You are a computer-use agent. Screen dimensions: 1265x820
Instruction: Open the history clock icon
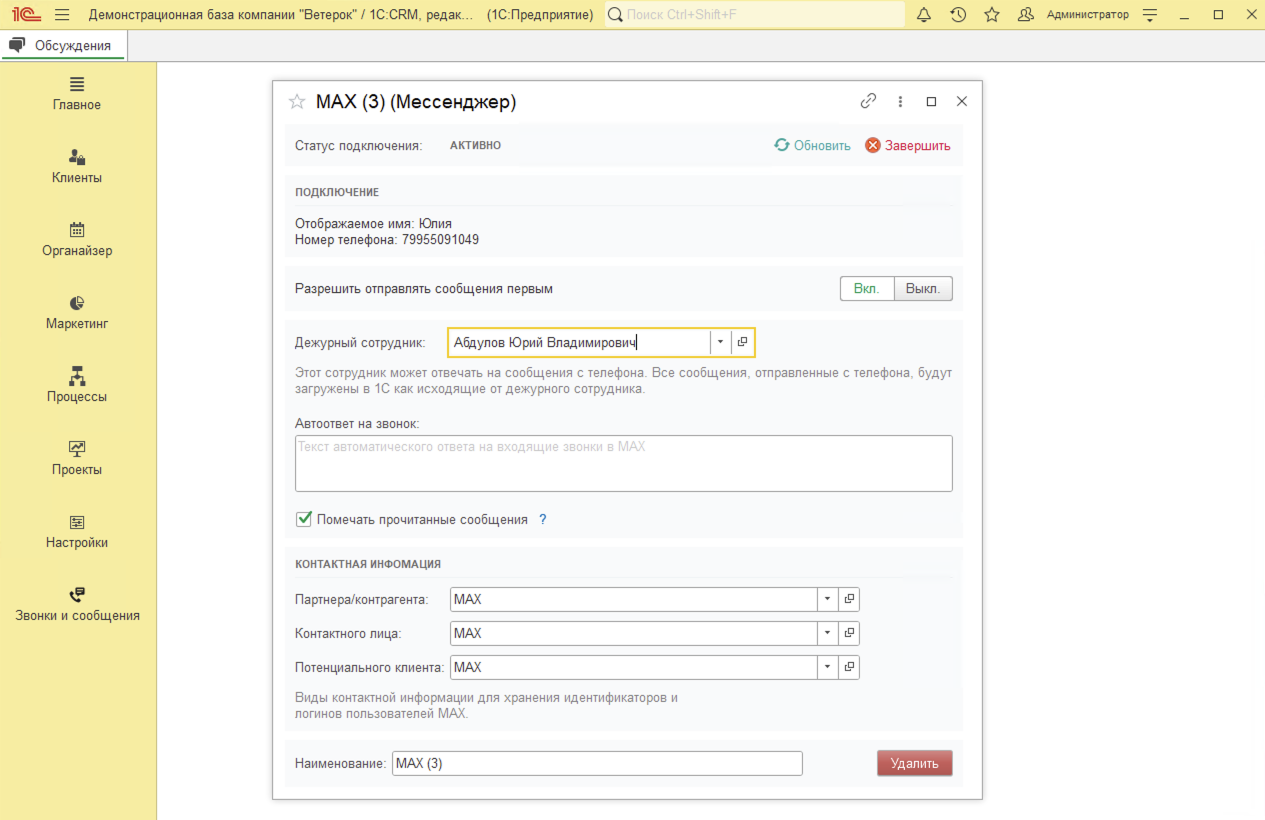[x=958, y=15]
